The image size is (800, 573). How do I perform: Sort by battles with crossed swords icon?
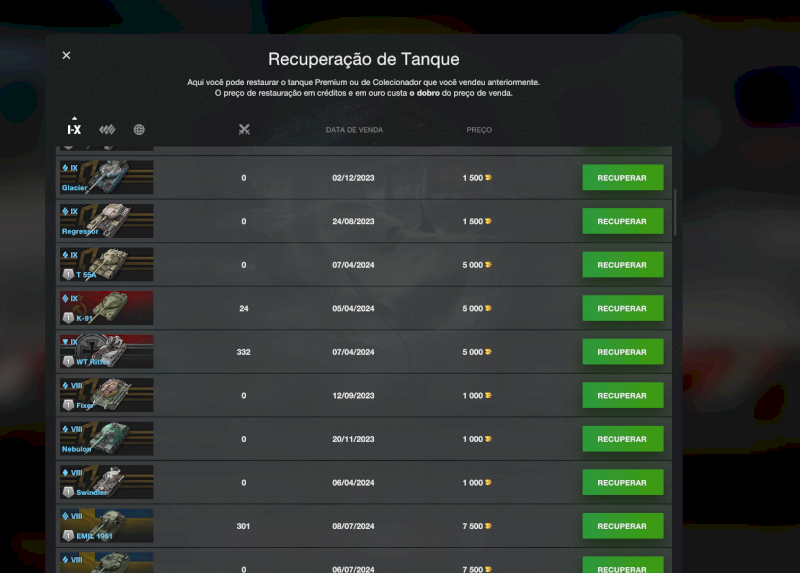(x=244, y=129)
